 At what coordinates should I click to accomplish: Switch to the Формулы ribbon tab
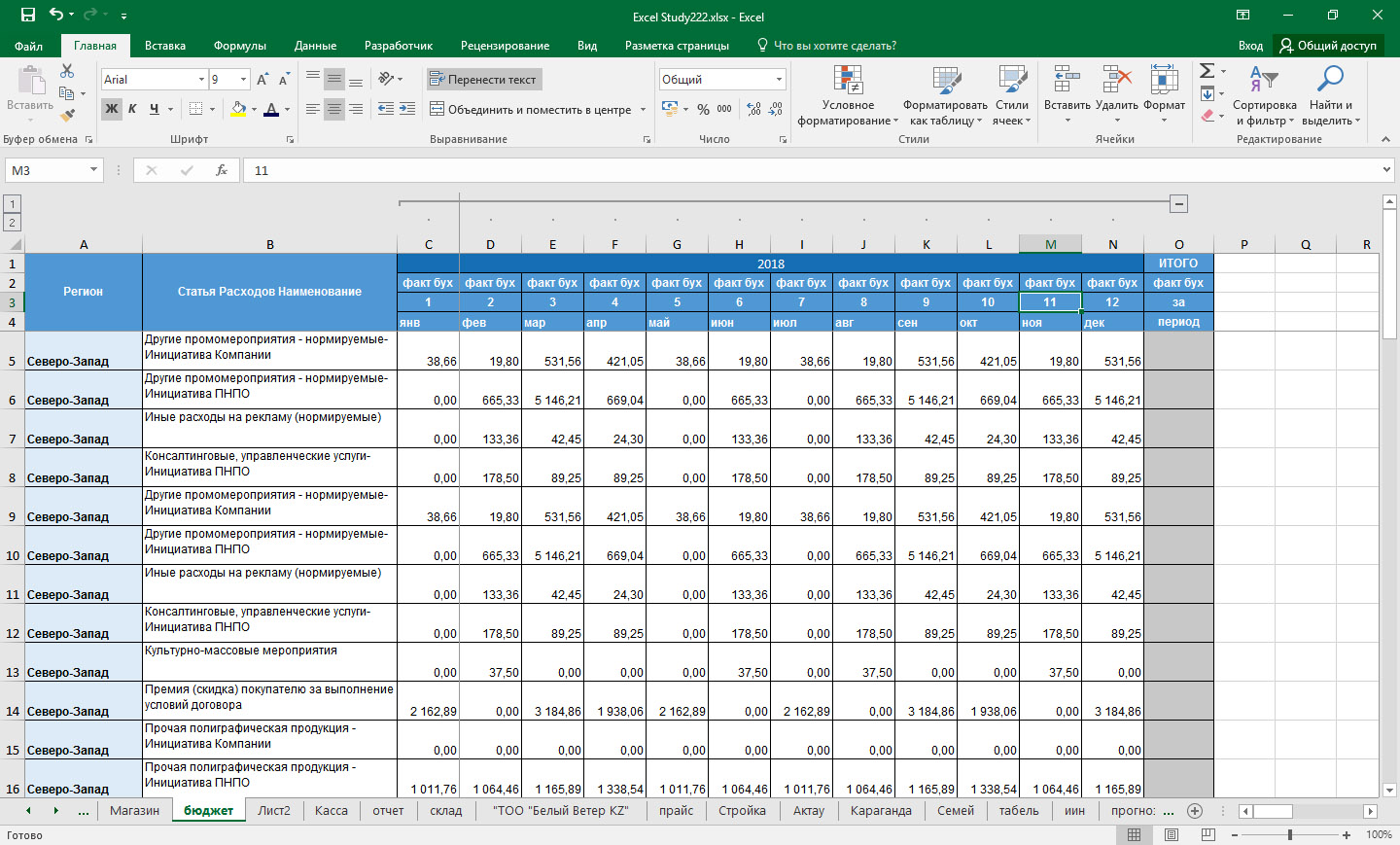pyautogui.click(x=240, y=46)
